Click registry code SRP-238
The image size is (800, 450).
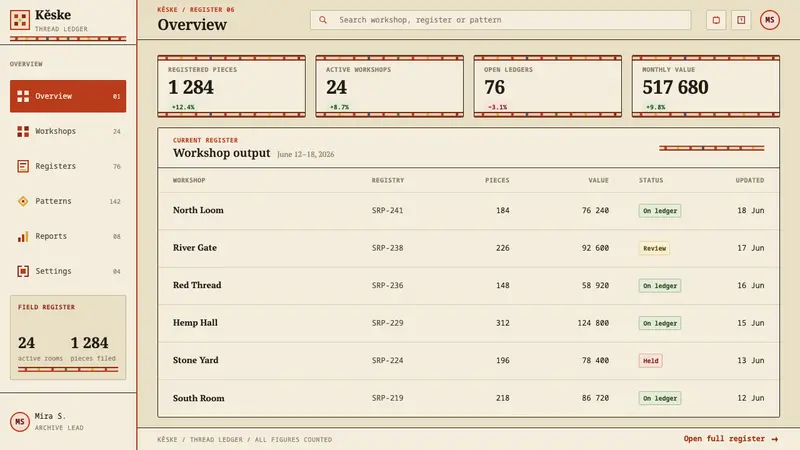point(387,248)
